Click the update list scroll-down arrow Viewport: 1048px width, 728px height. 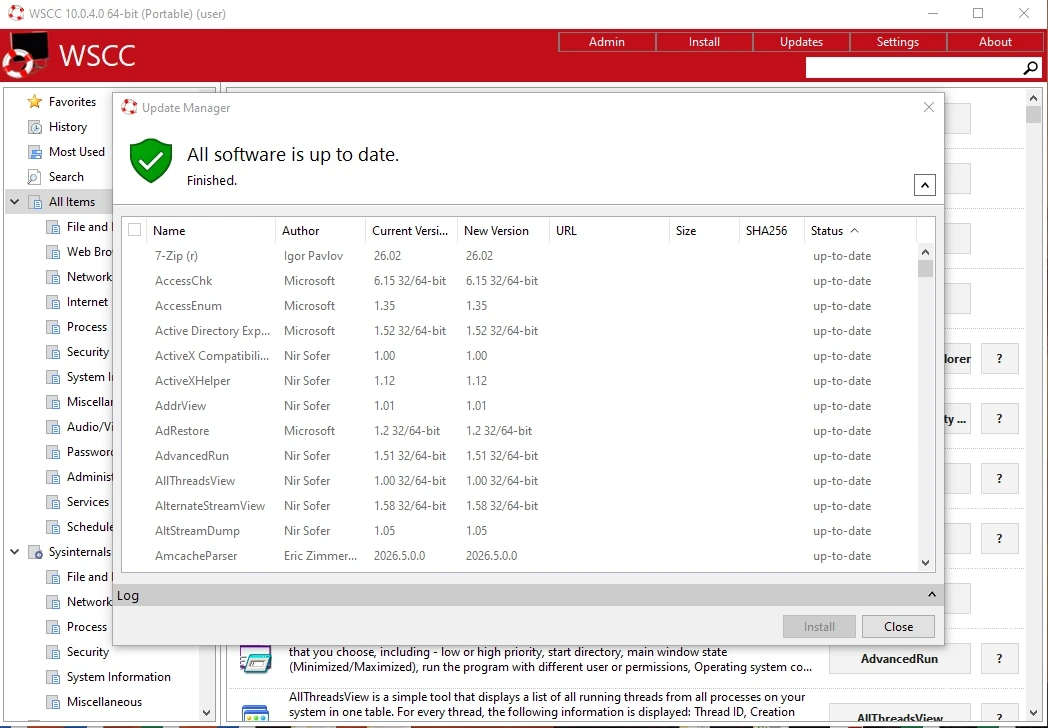click(x=925, y=562)
